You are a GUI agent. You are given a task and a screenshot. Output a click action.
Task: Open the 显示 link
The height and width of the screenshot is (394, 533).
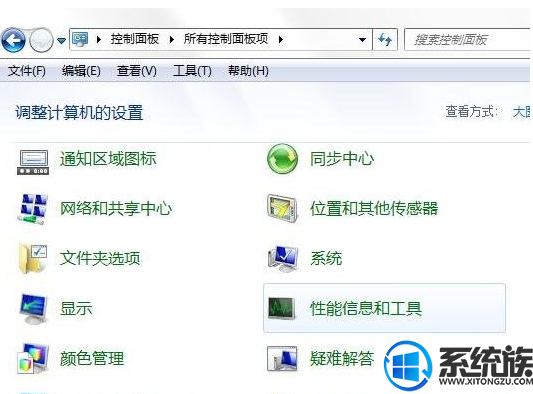pos(76,308)
